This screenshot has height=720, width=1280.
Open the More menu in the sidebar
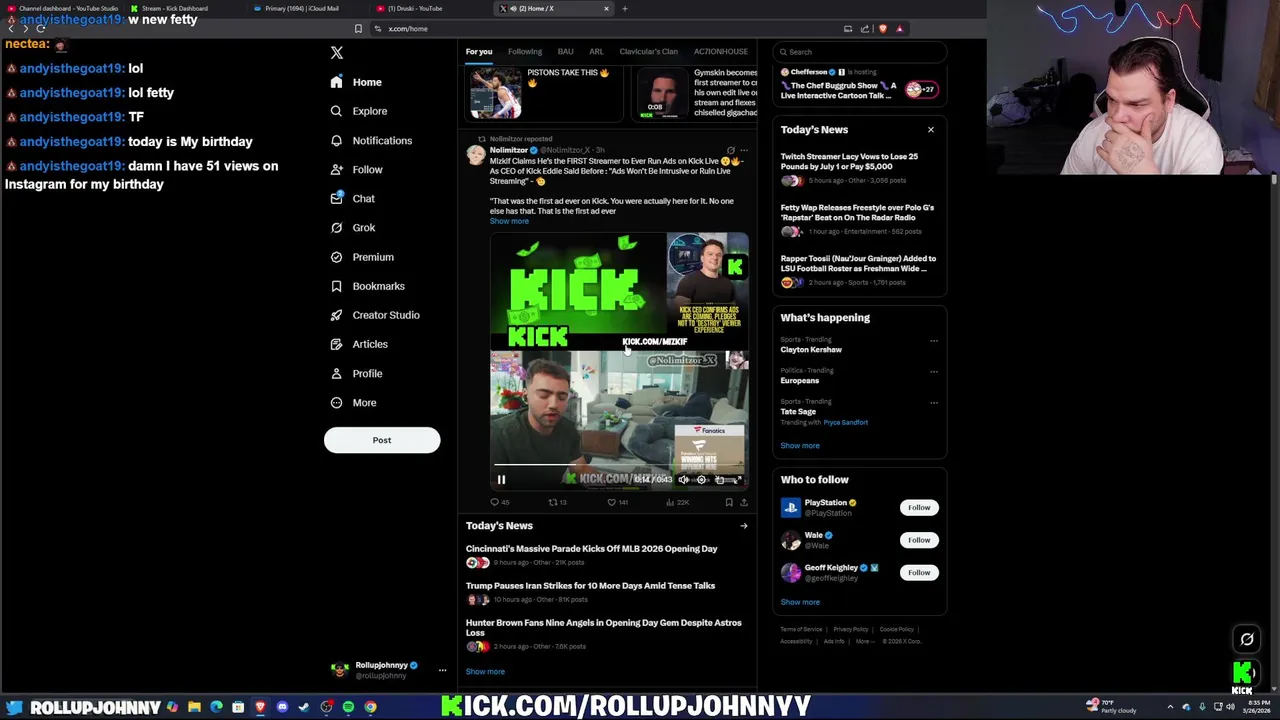[x=353, y=403]
